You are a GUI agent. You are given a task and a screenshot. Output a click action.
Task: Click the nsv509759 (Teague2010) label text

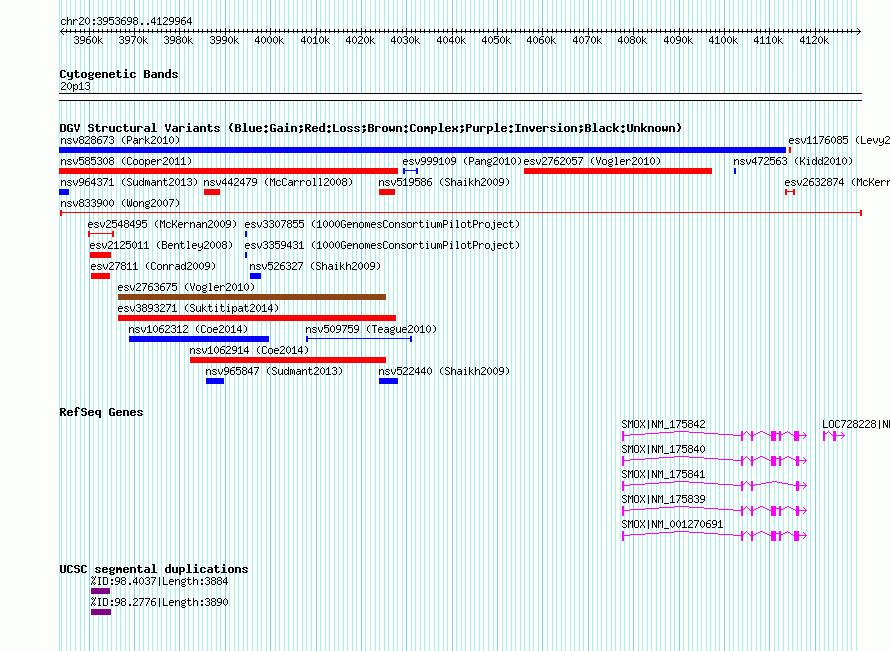coord(371,329)
